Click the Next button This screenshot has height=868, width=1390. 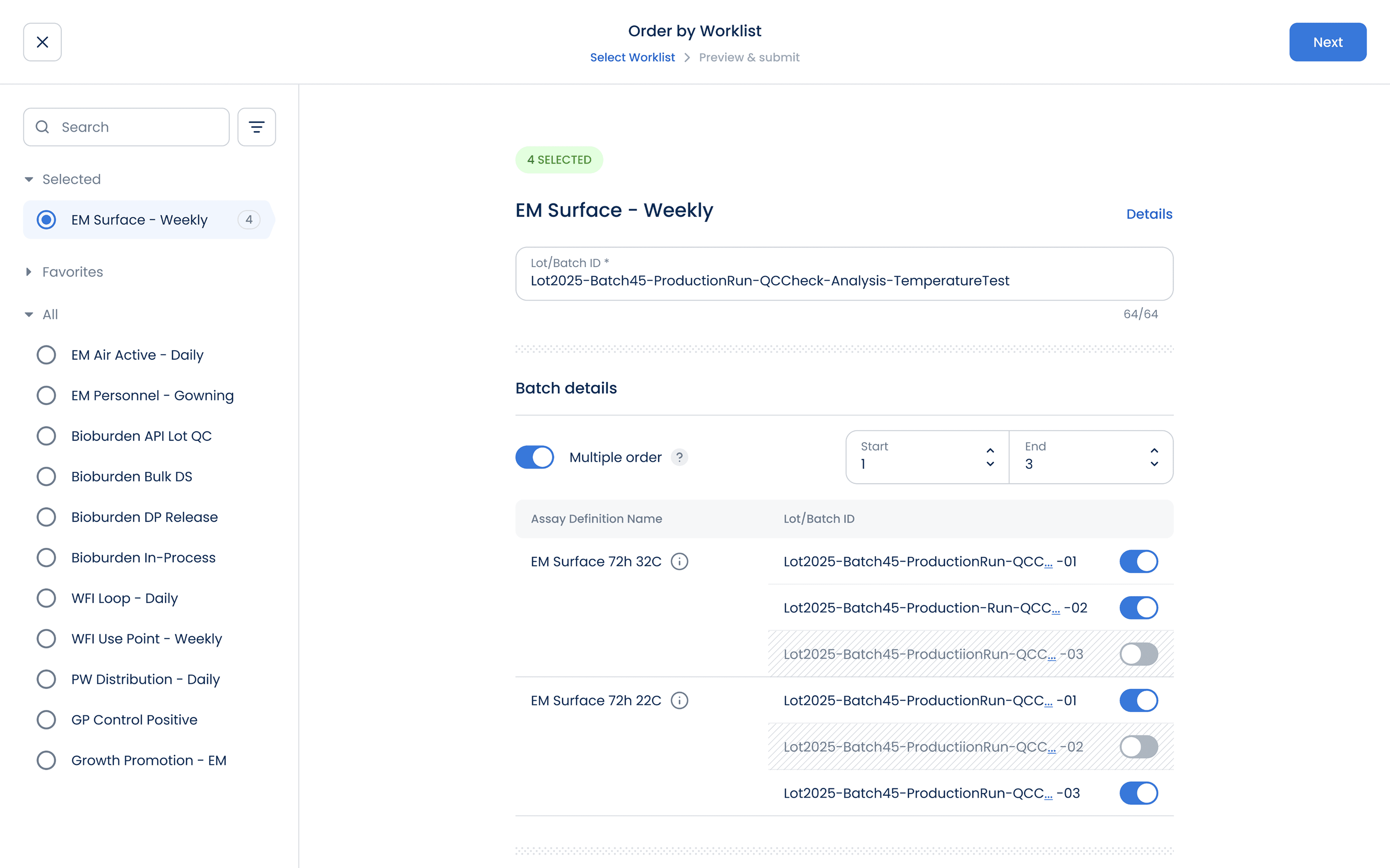[x=1327, y=42]
